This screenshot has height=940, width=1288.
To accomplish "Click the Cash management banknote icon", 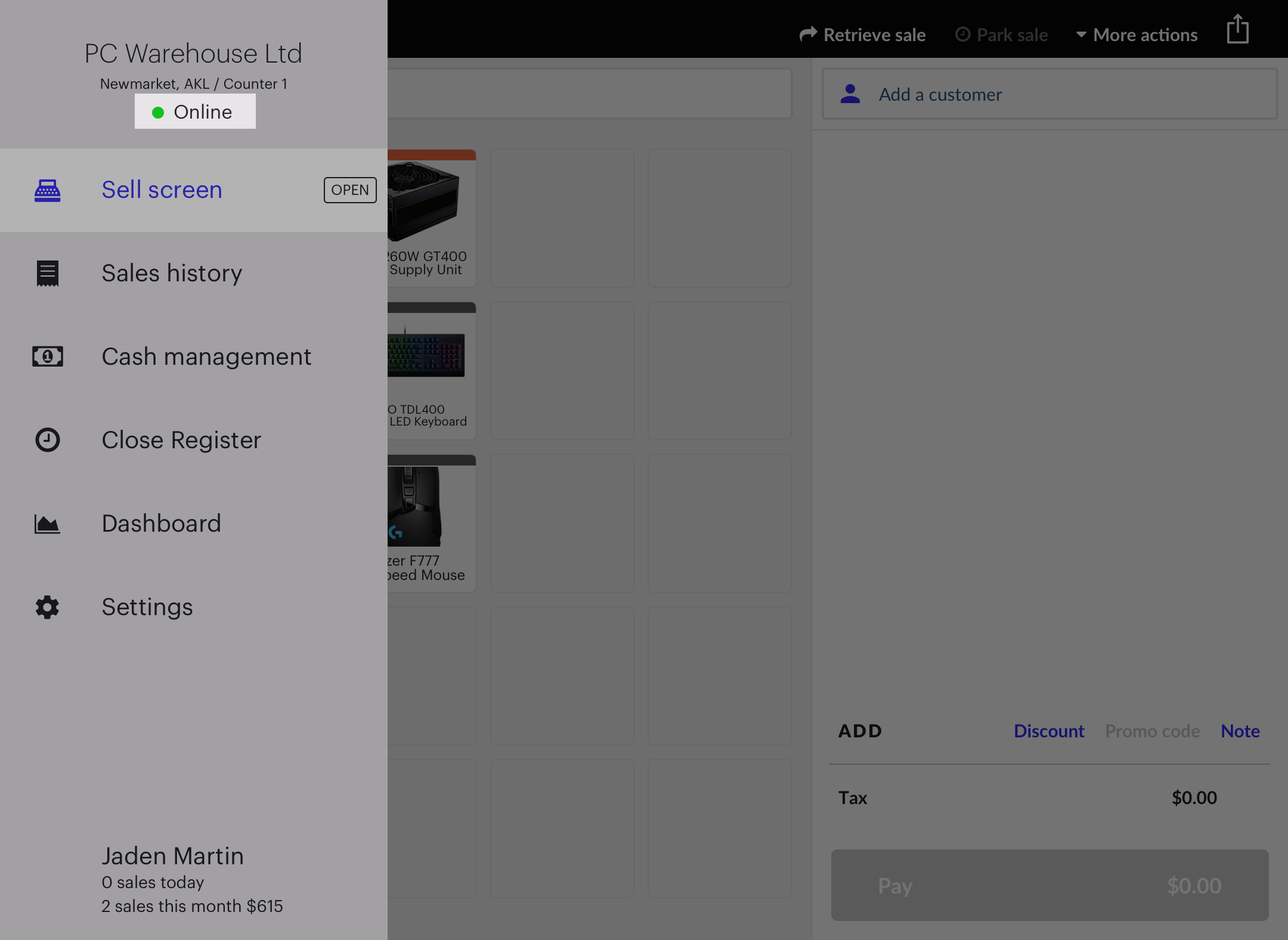I will (47, 356).
